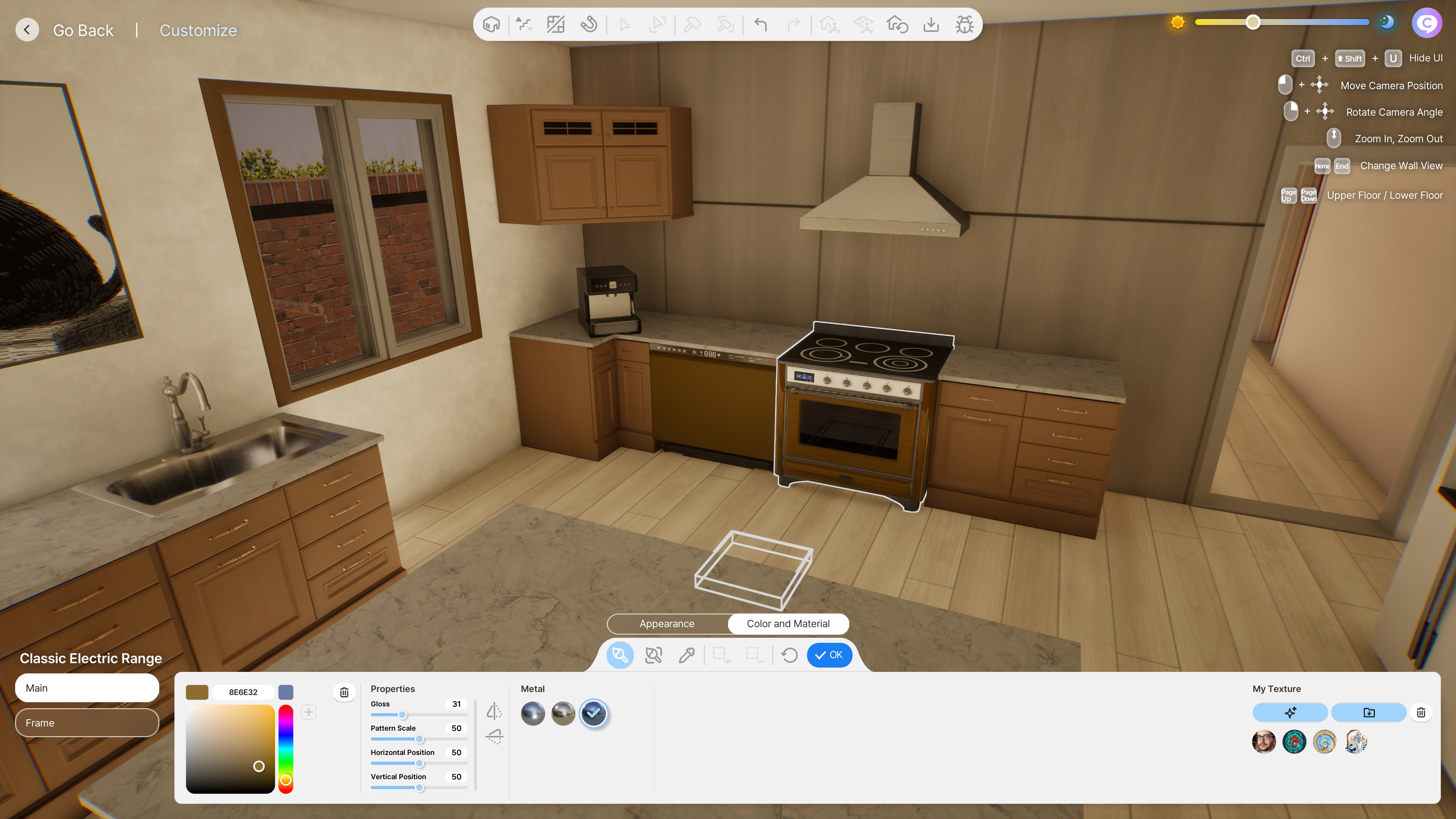
Task: Select the eyedropper color picker tool
Action: point(687,655)
